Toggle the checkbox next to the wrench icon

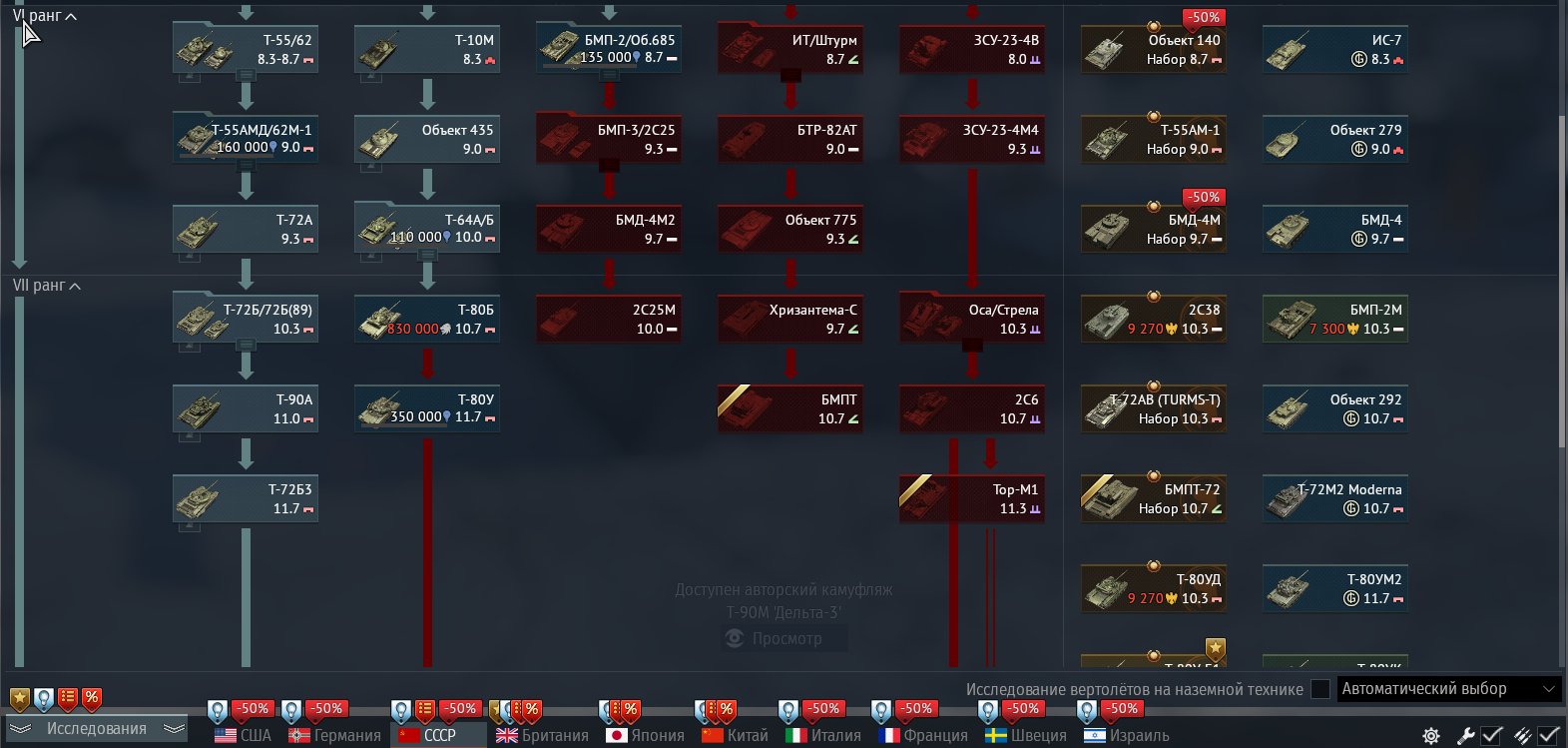(1491, 736)
